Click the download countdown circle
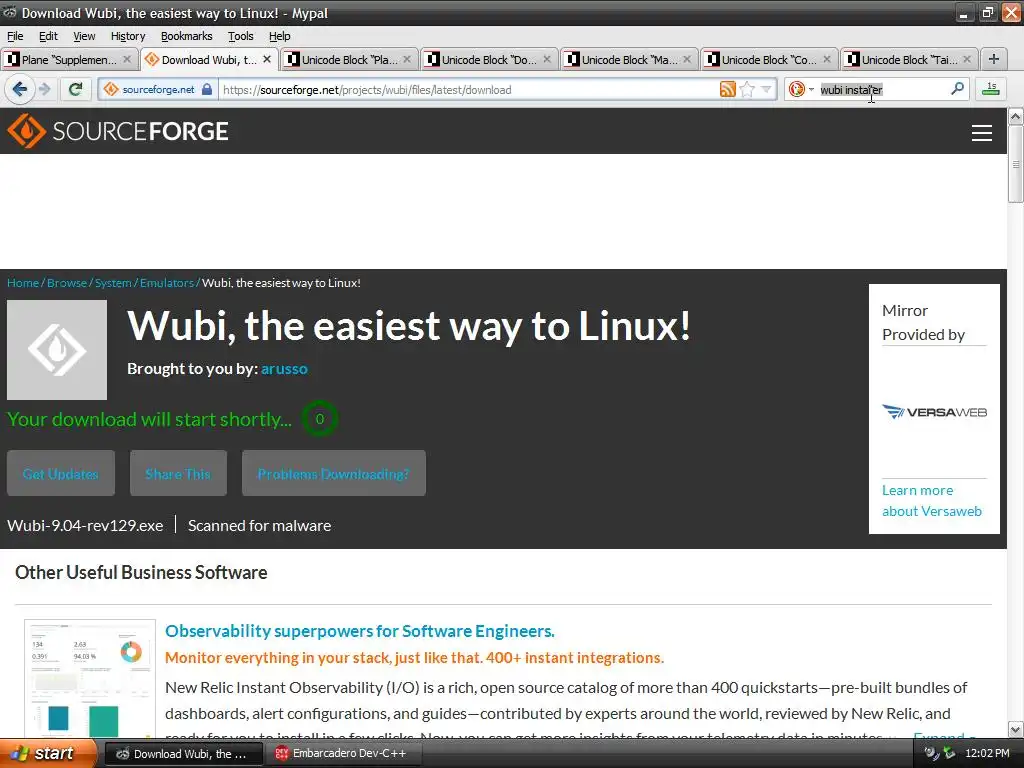1024x768 pixels. [x=319, y=419]
